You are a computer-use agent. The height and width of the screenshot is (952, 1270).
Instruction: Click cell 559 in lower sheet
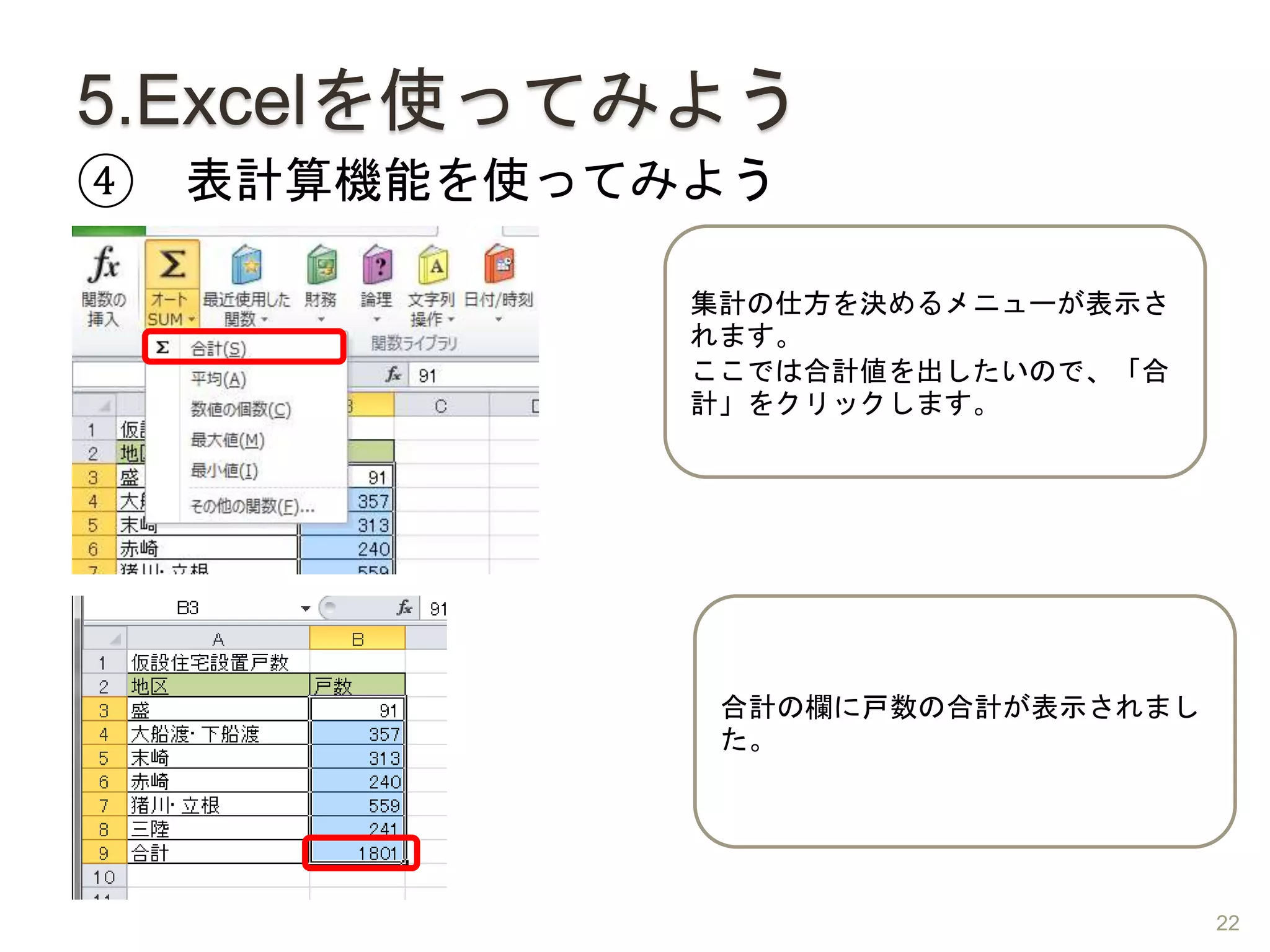coord(358,805)
